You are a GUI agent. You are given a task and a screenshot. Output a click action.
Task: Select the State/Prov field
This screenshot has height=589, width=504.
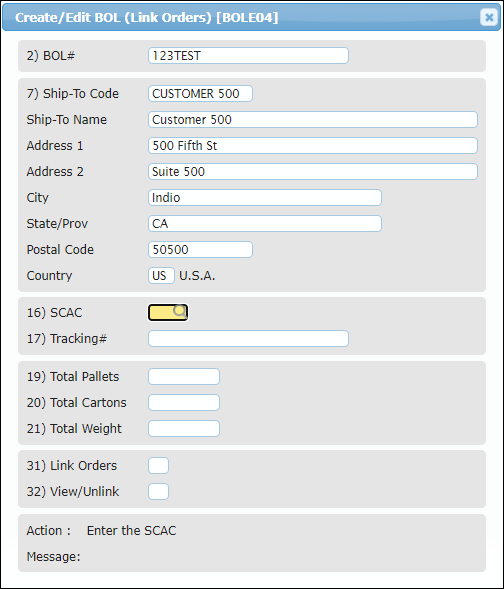point(265,224)
